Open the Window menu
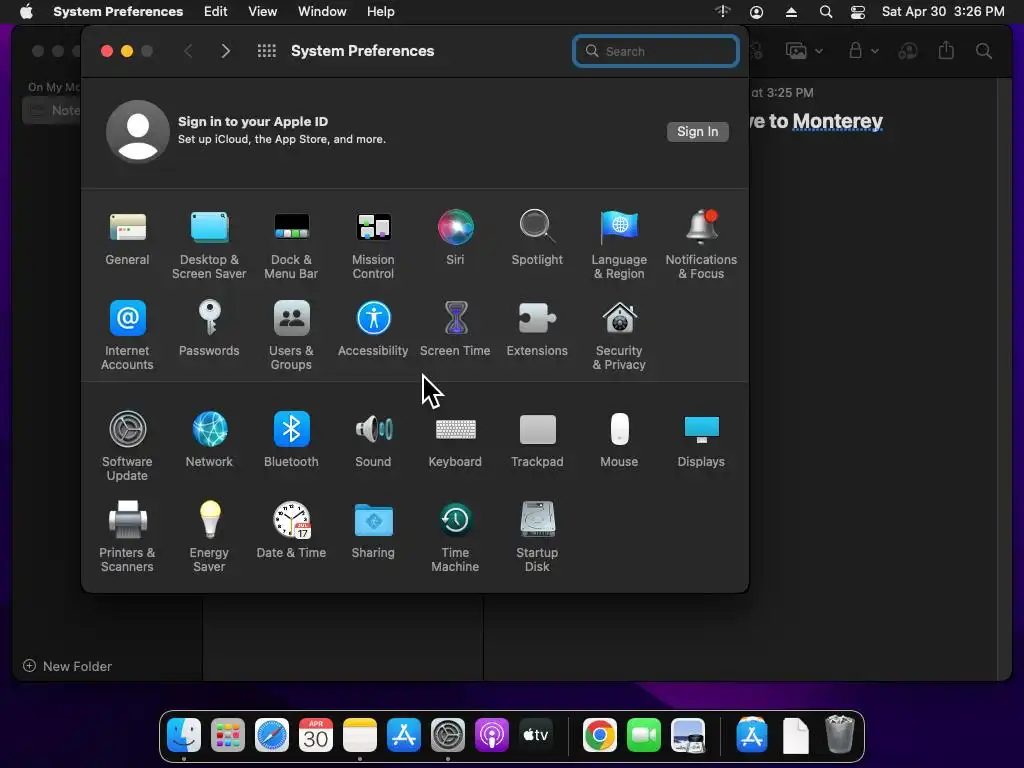1024x768 pixels. (322, 12)
